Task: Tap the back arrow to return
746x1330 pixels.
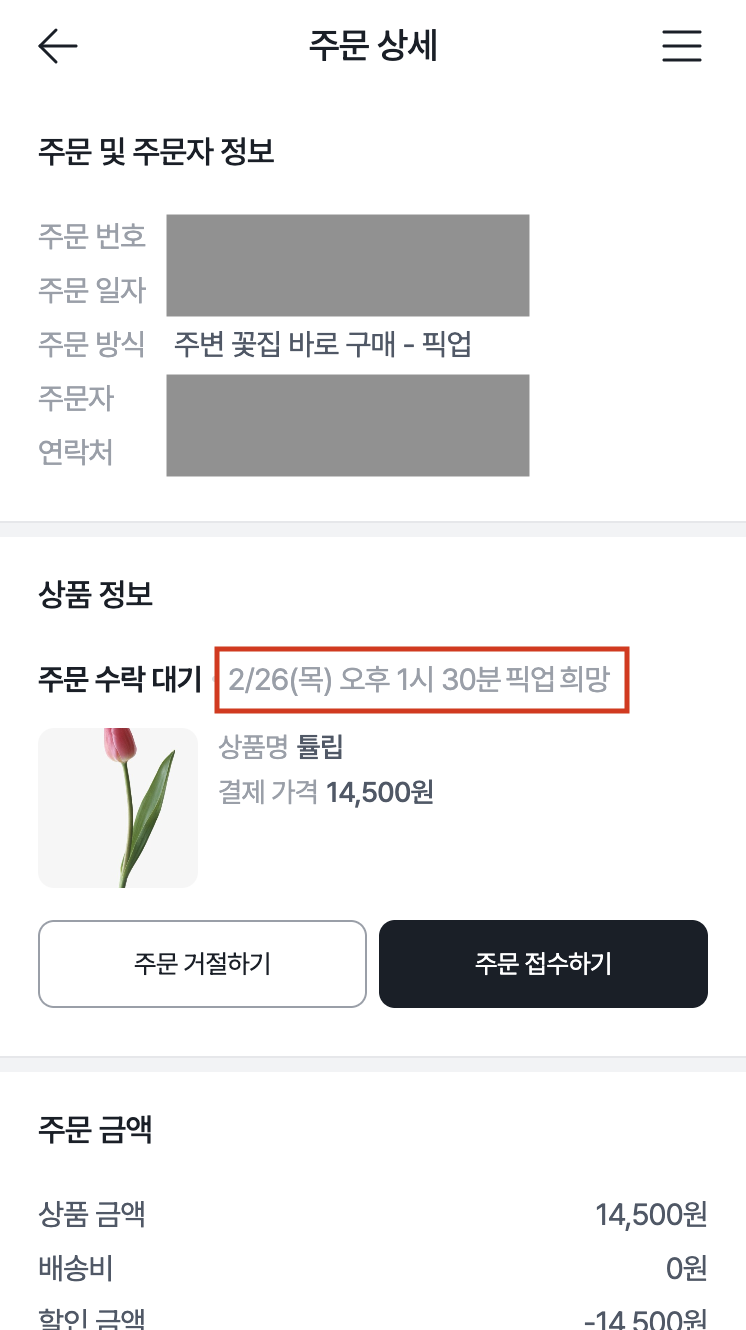Action: [x=57, y=45]
